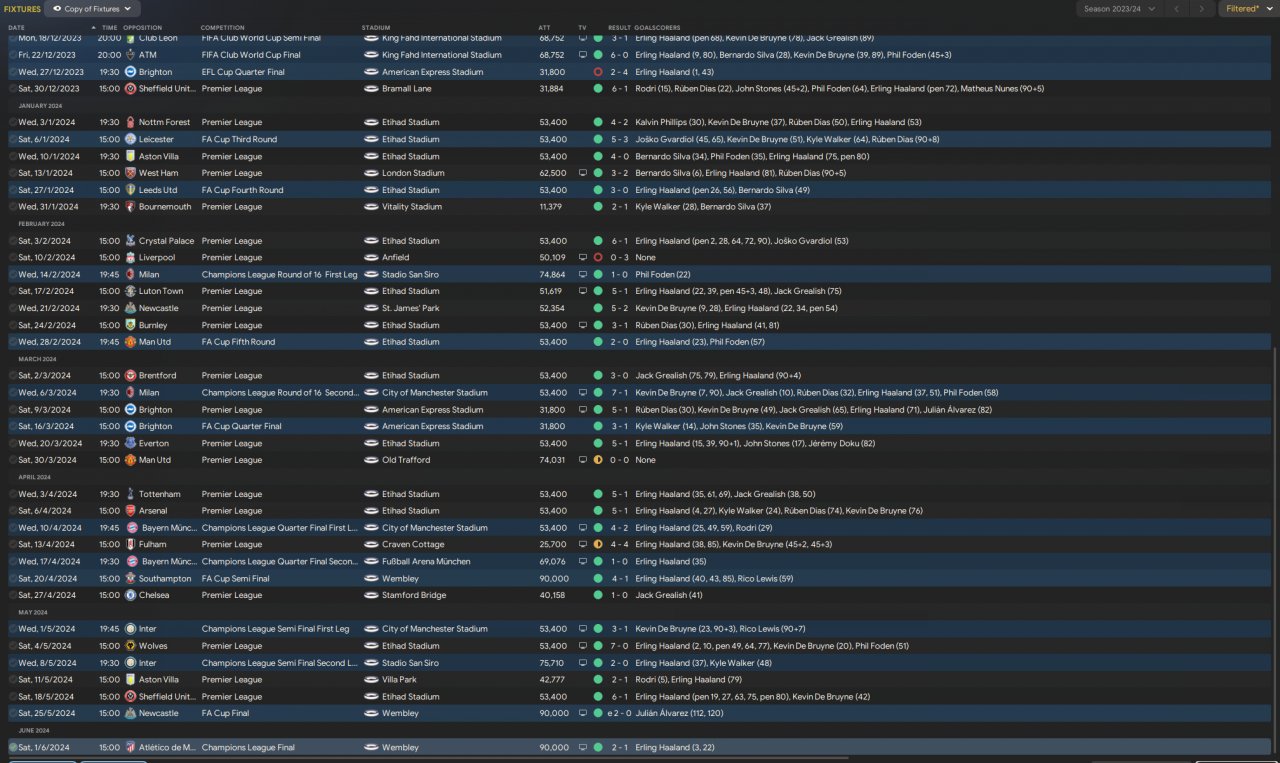
Task: Go to the previous season with left arrow
Action: coord(1177,9)
